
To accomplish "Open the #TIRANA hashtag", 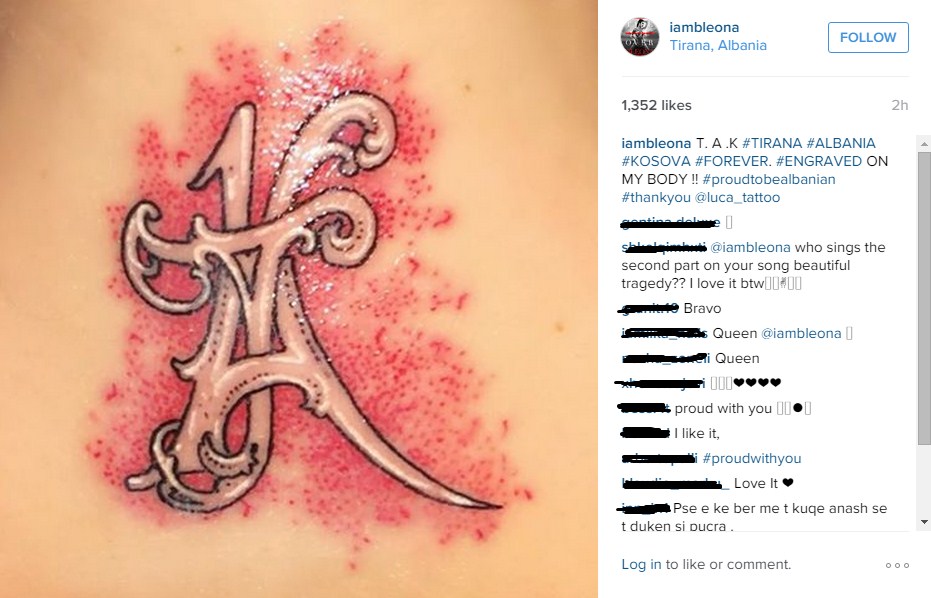I will coord(772,143).
